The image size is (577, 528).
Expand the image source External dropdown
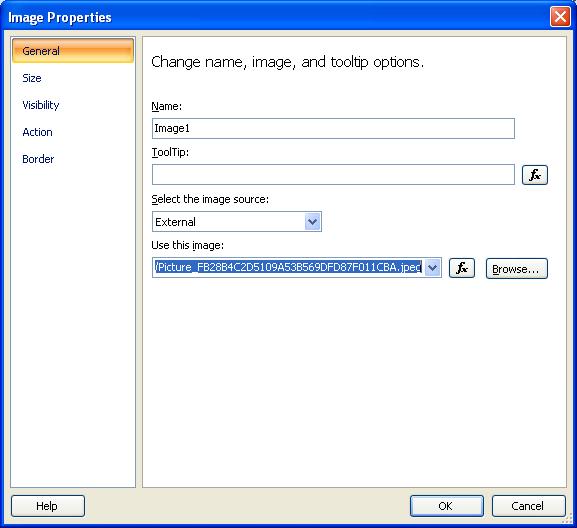click(x=312, y=222)
